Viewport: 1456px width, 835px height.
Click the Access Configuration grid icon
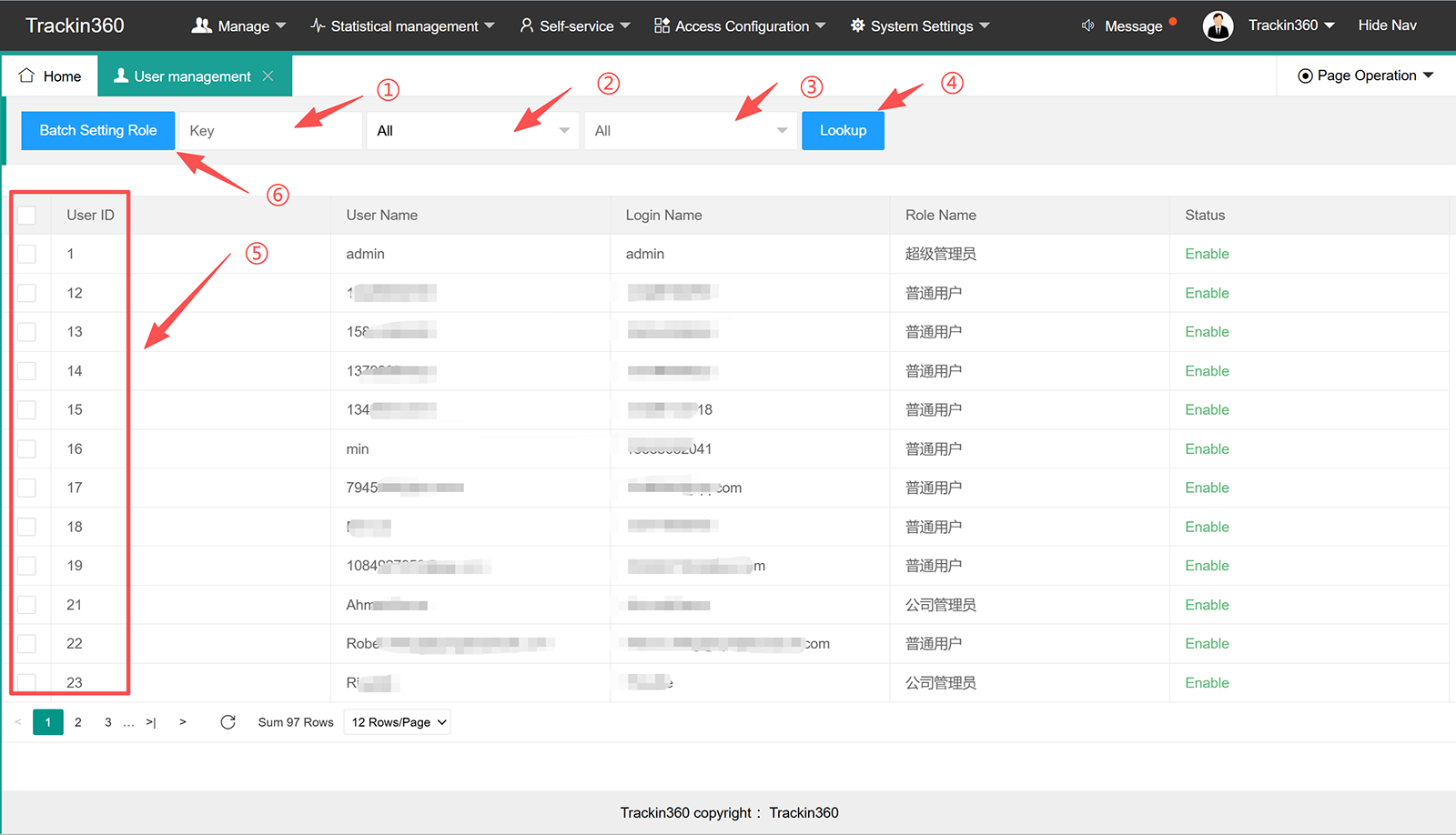click(662, 25)
